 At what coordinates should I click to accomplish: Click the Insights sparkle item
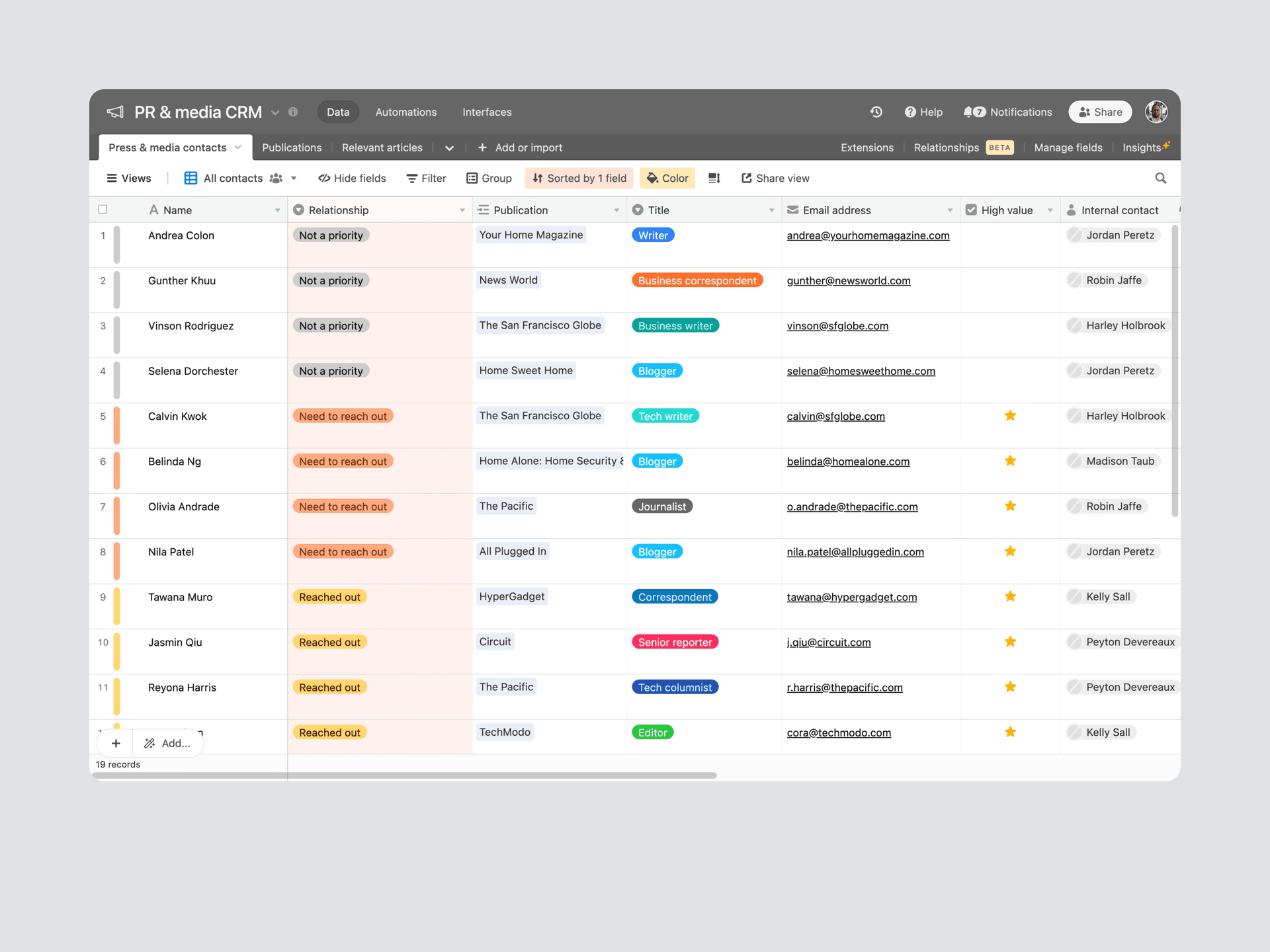(x=1146, y=147)
